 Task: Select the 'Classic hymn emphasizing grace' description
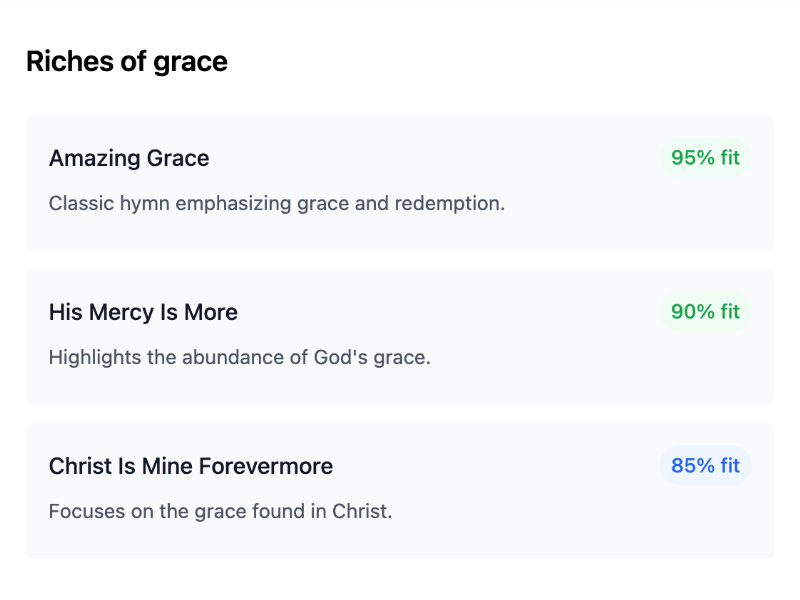point(276,204)
